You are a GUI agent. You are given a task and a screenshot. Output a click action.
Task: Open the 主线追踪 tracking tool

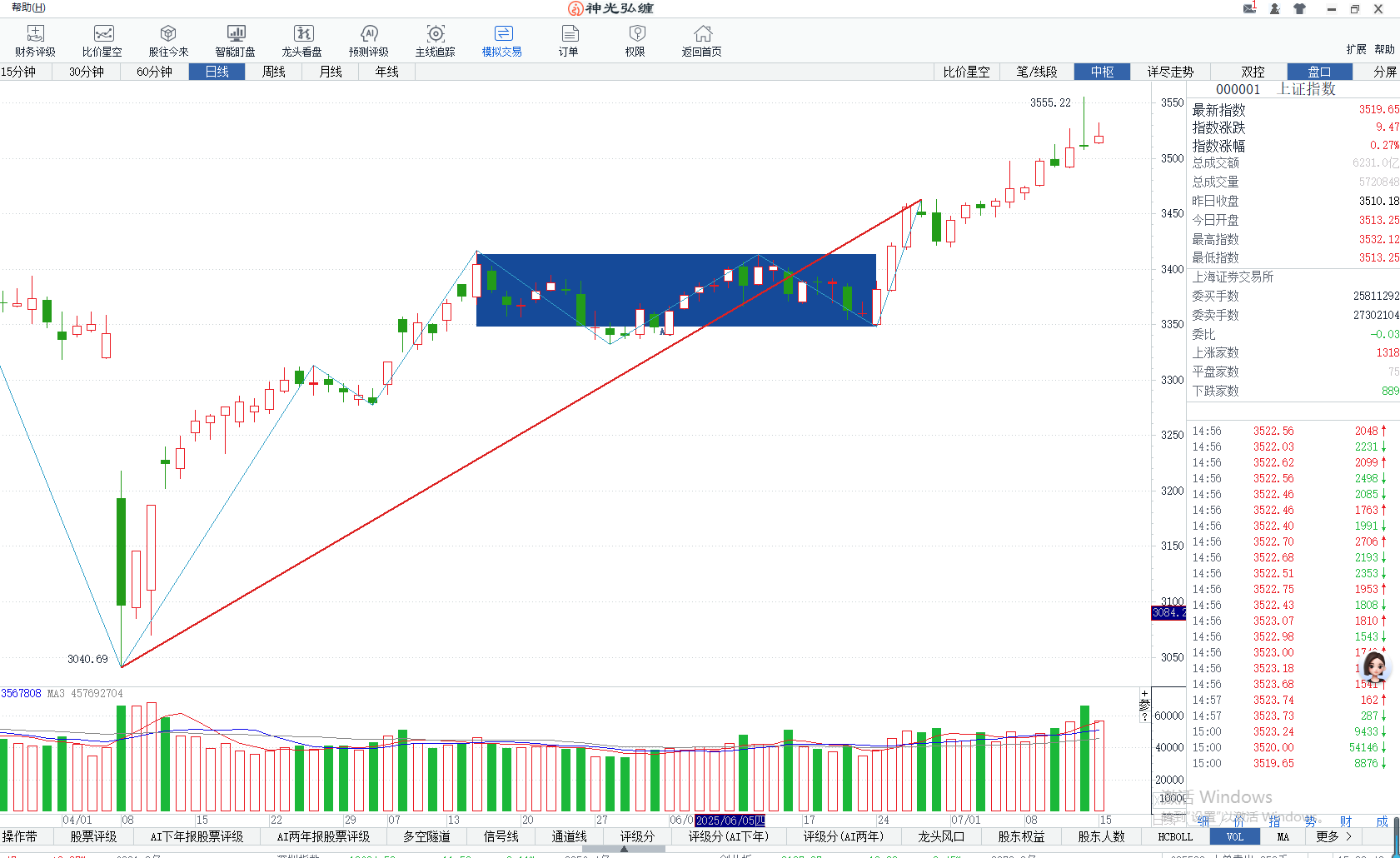click(x=436, y=41)
